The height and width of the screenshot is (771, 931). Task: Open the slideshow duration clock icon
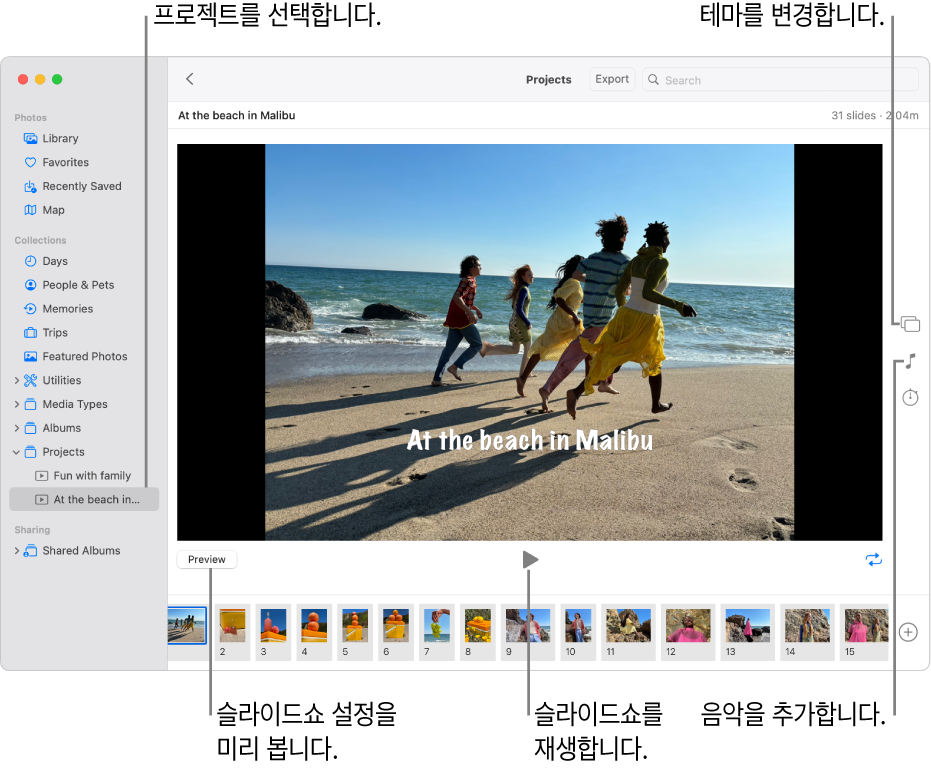pyautogui.click(x=910, y=397)
